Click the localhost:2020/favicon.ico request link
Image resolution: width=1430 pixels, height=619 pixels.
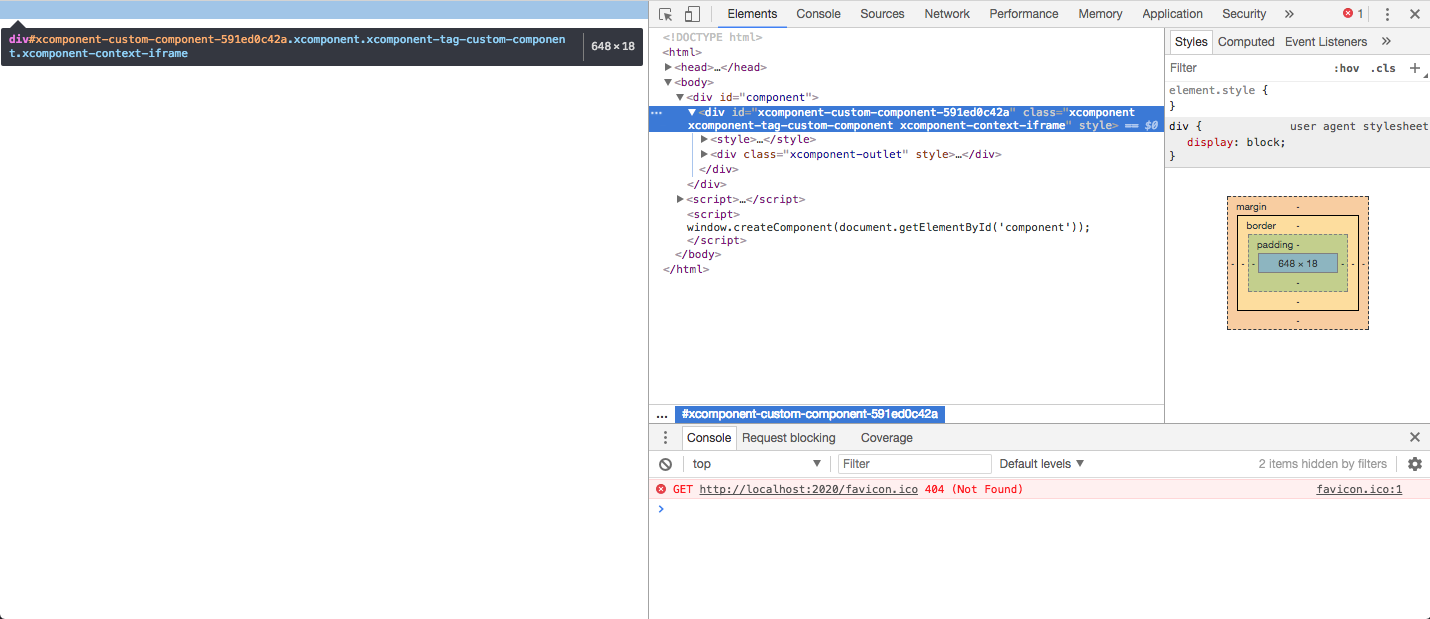point(808,488)
